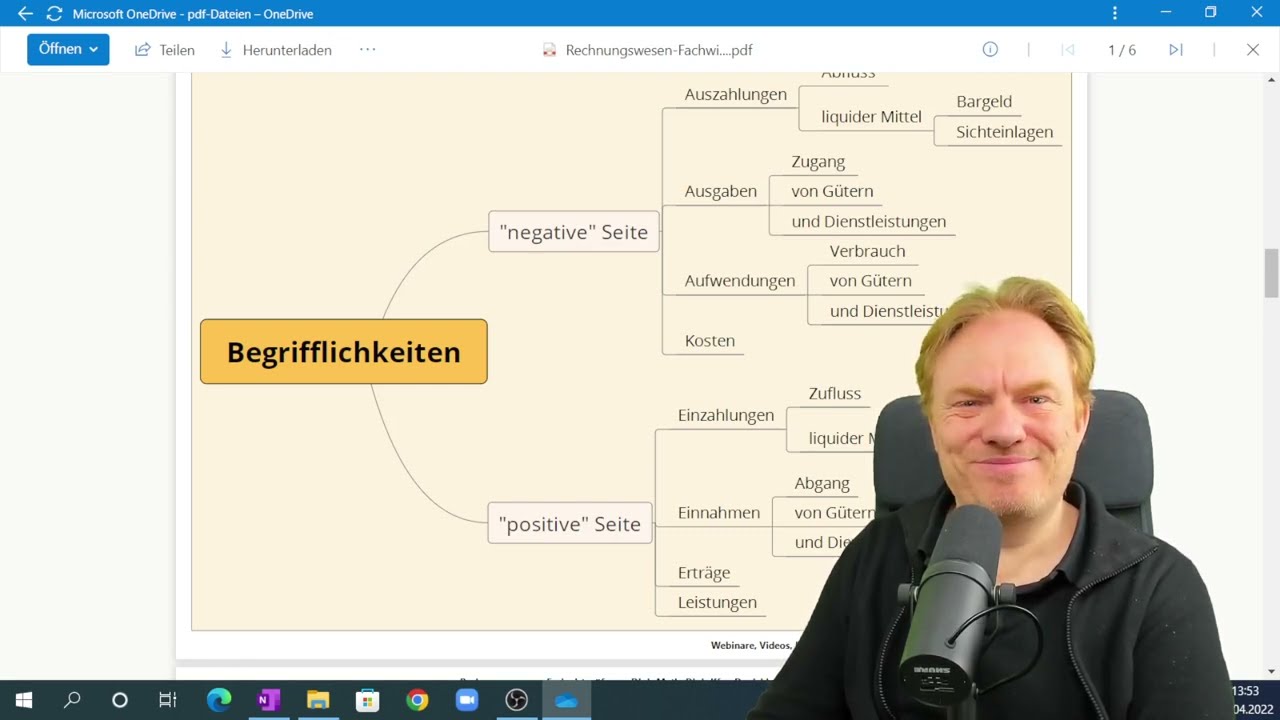The height and width of the screenshot is (720, 1280).
Task: Close the PDF preview with the X
Action: click(x=1252, y=49)
